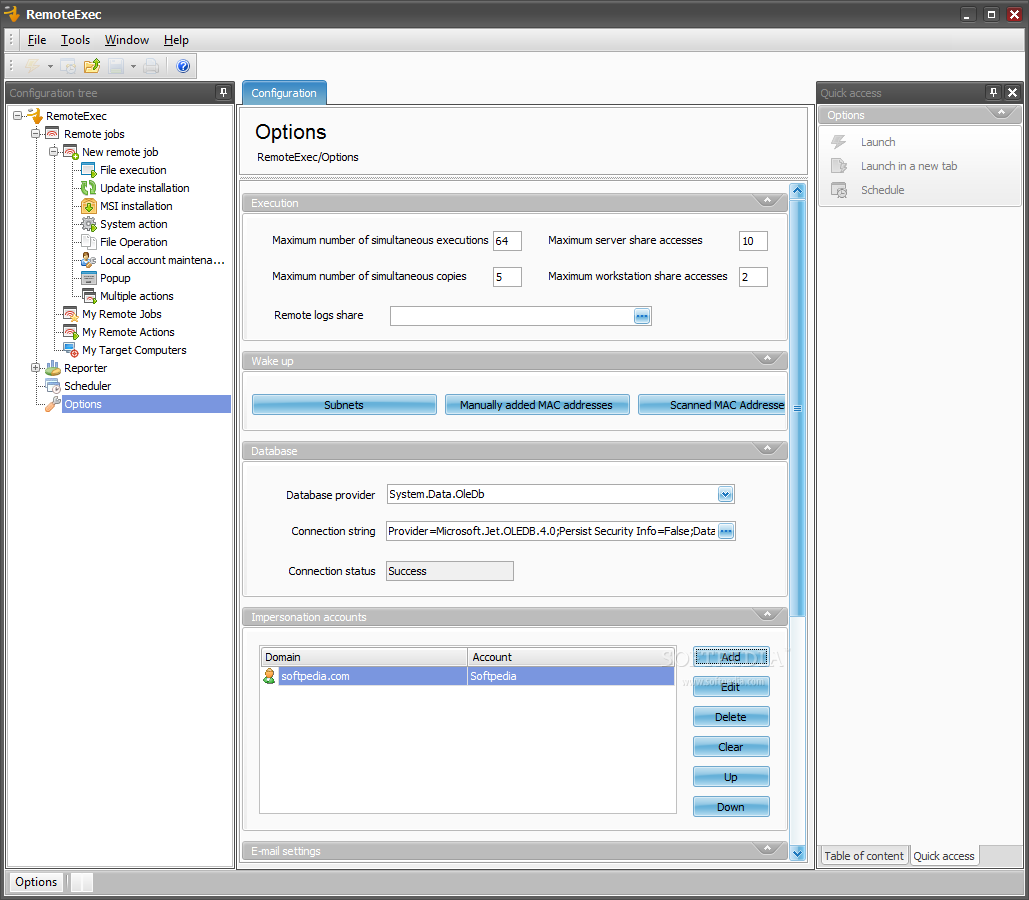Select Update installation tree item

pyautogui.click(x=144, y=188)
